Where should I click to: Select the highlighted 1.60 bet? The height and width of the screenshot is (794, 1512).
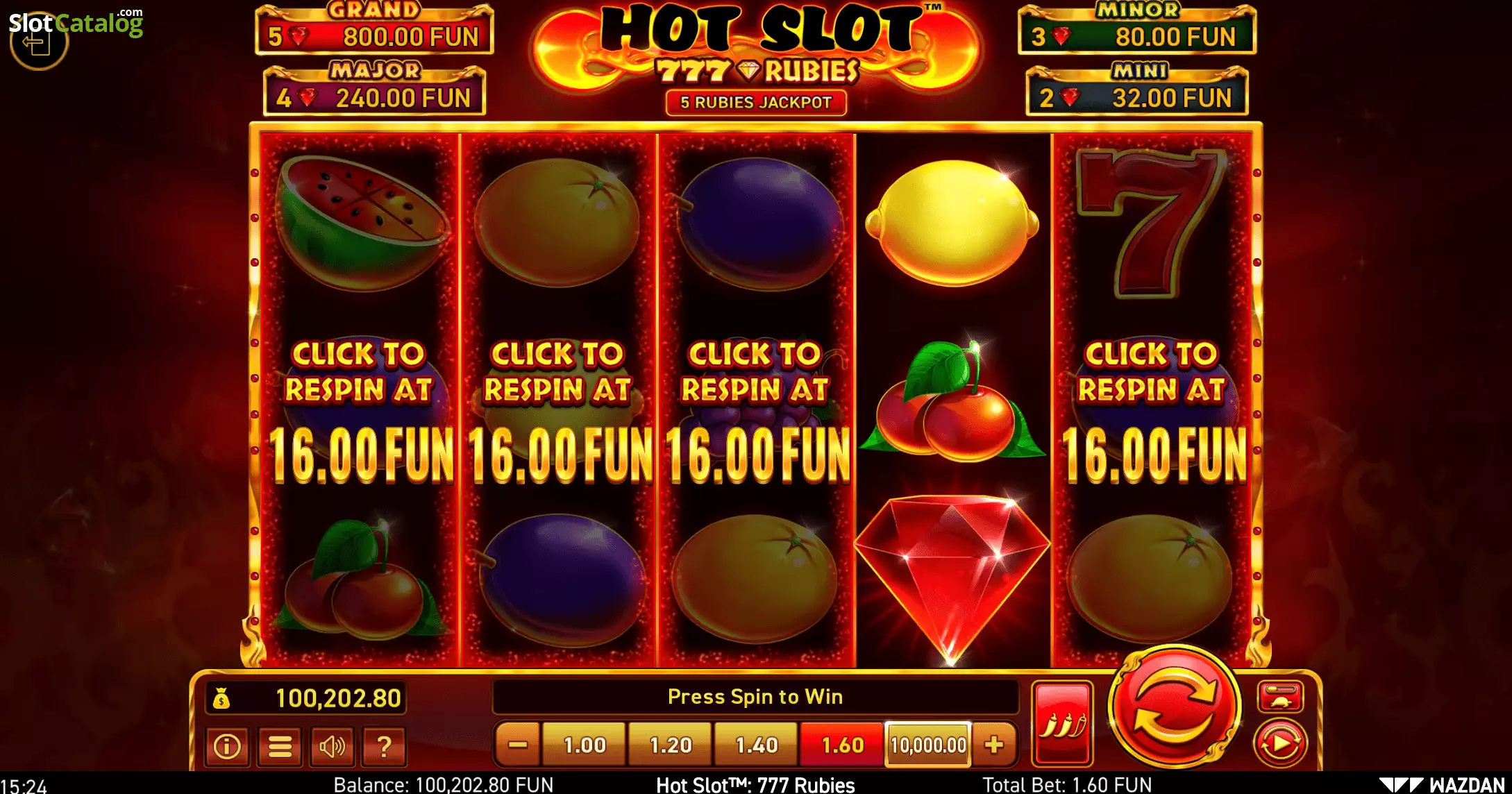click(842, 745)
